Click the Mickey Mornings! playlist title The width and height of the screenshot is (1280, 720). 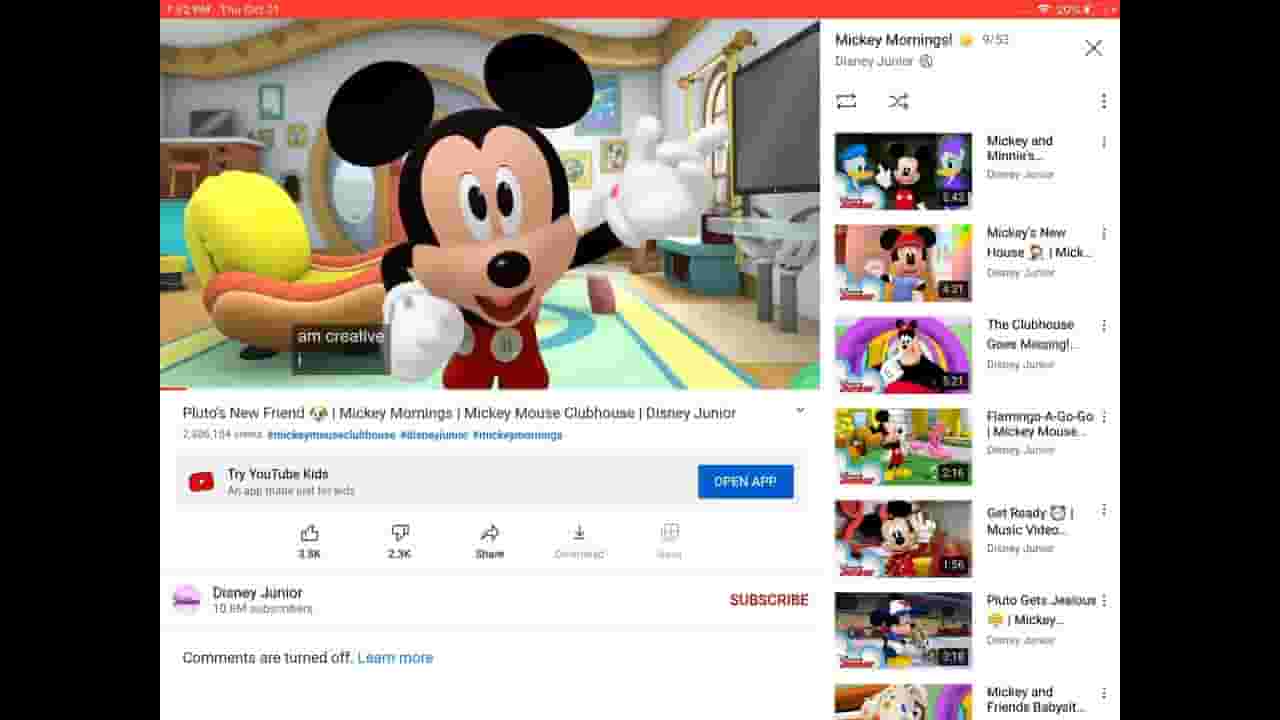click(x=893, y=40)
